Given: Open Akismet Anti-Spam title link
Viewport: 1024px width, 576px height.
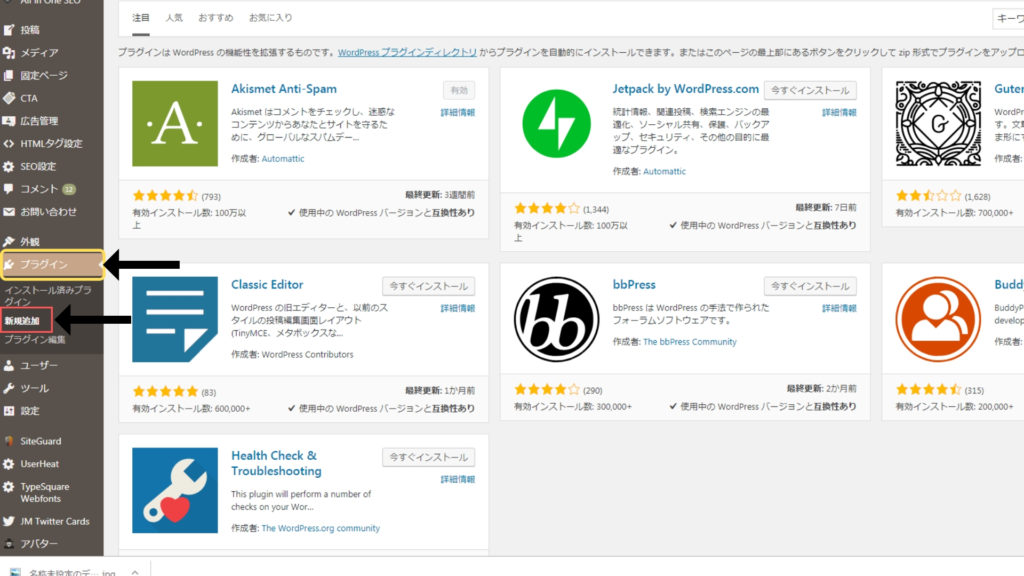Looking at the screenshot, I should click(x=284, y=89).
